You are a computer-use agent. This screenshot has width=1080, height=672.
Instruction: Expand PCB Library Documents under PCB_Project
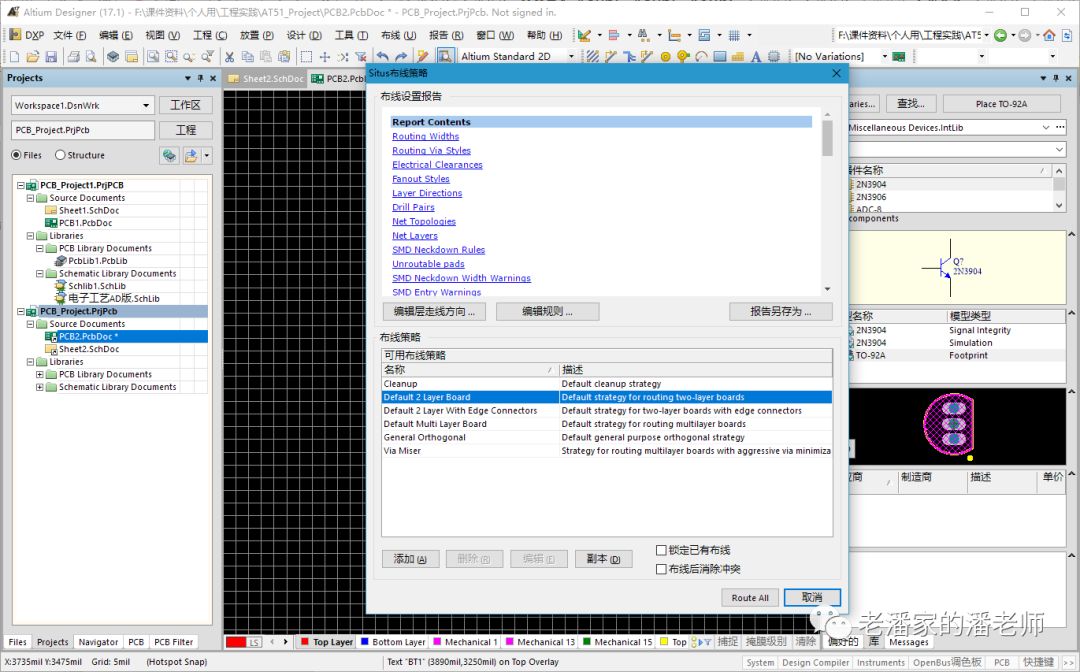point(40,374)
